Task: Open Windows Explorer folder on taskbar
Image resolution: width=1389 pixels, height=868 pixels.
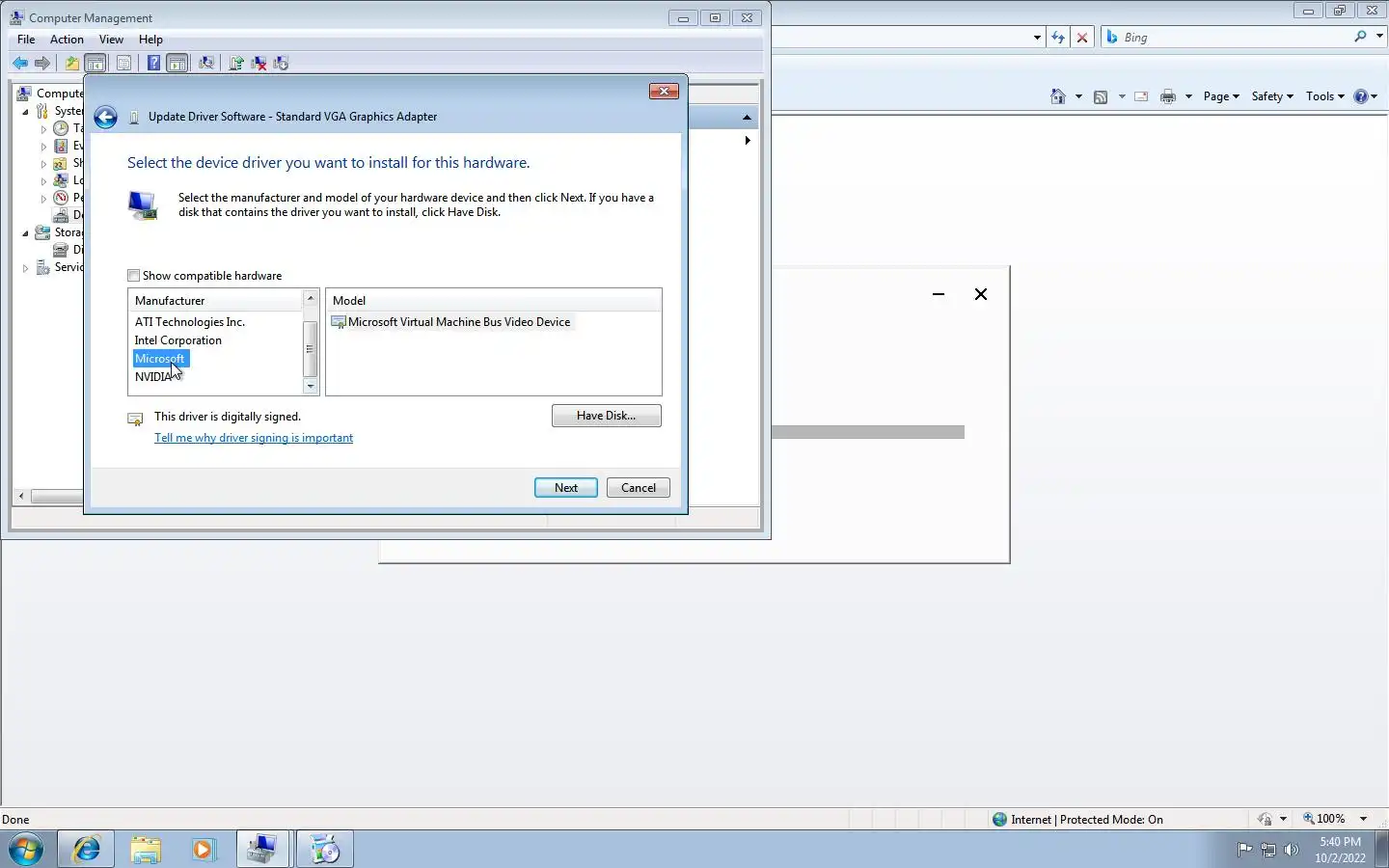Action: [x=145, y=850]
